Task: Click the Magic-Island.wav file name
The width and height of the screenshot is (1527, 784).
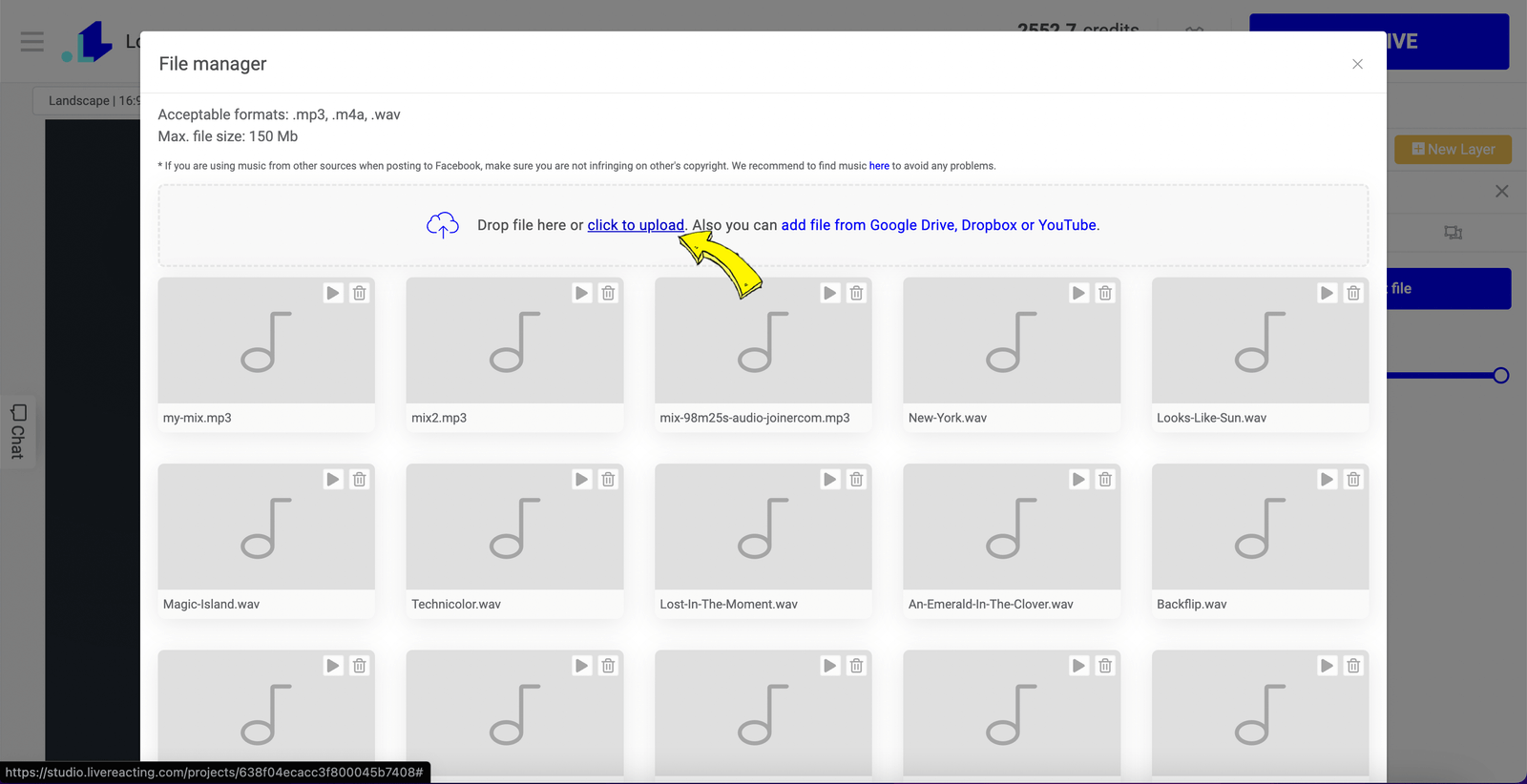Action: pos(211,605)
